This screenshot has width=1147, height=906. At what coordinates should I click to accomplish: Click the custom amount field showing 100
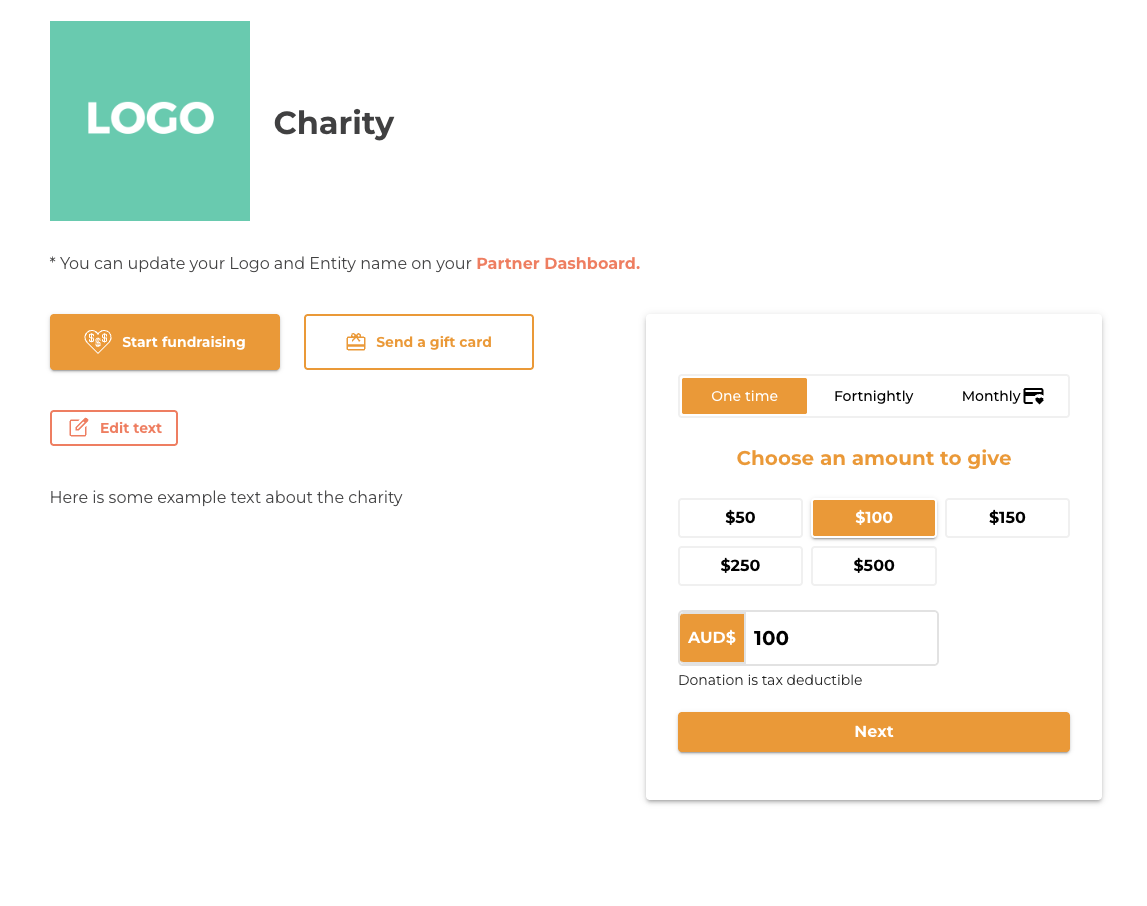pos(840,638)
